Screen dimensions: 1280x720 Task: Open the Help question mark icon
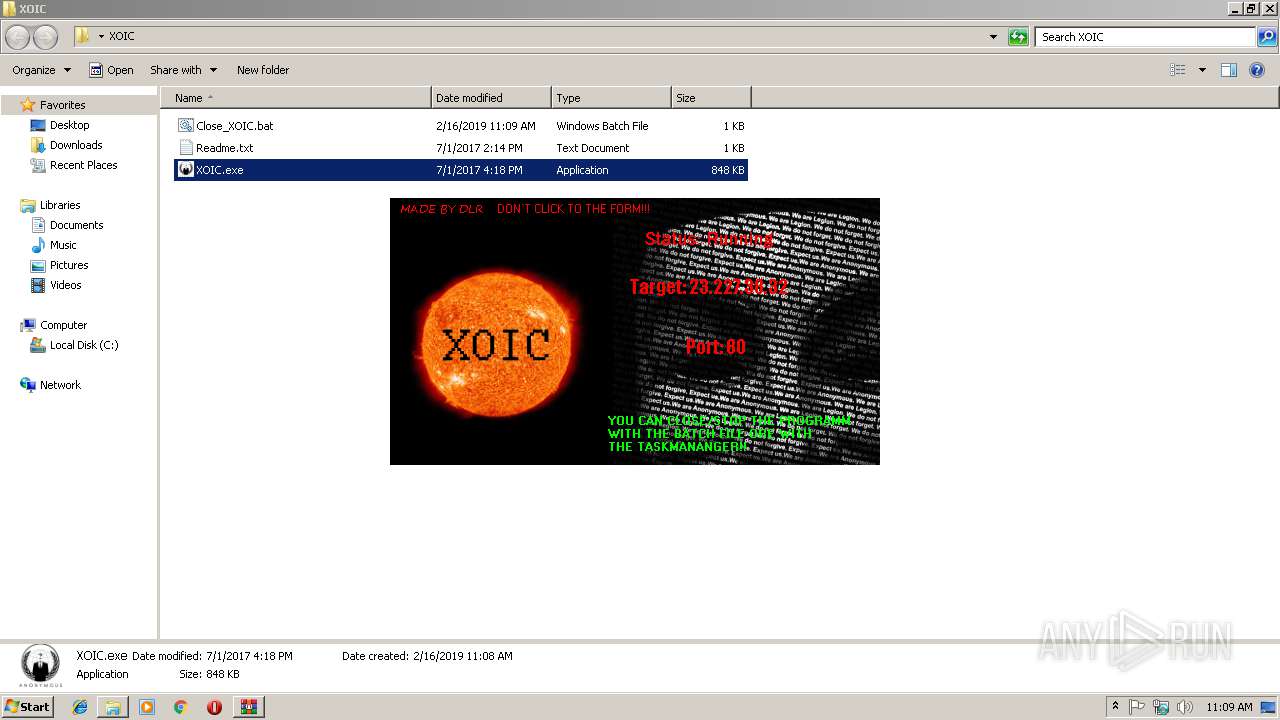(x=1258, y=70)
